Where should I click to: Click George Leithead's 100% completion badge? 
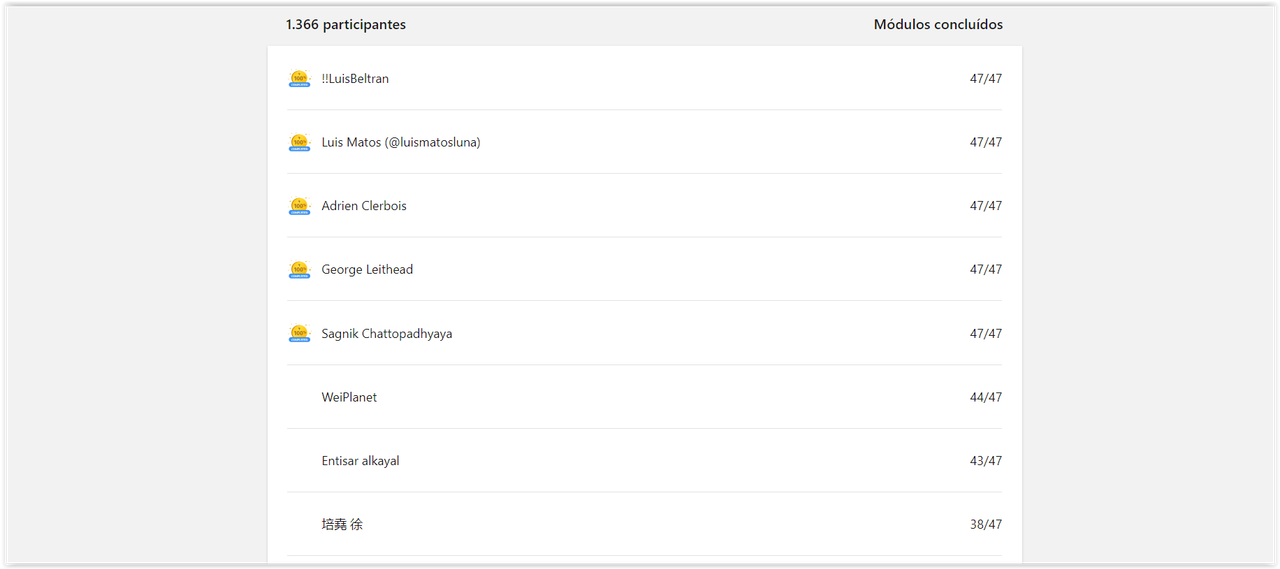(x=299, y=270)
